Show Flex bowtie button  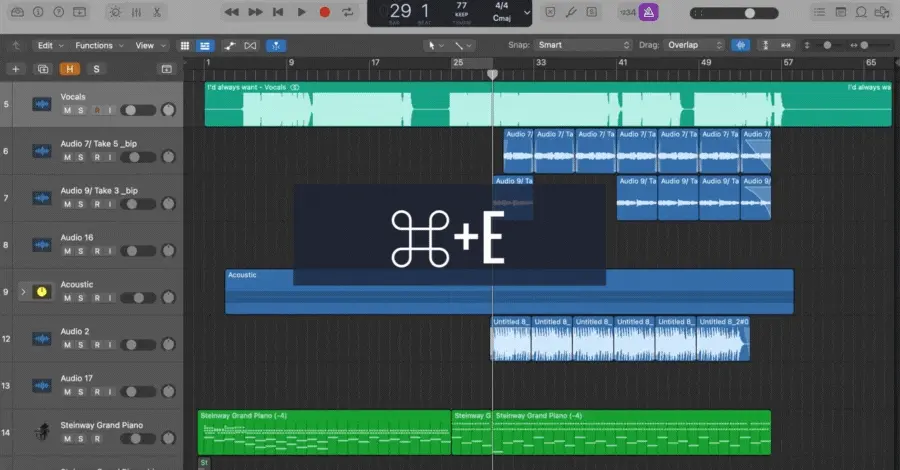tap(250, 45)
